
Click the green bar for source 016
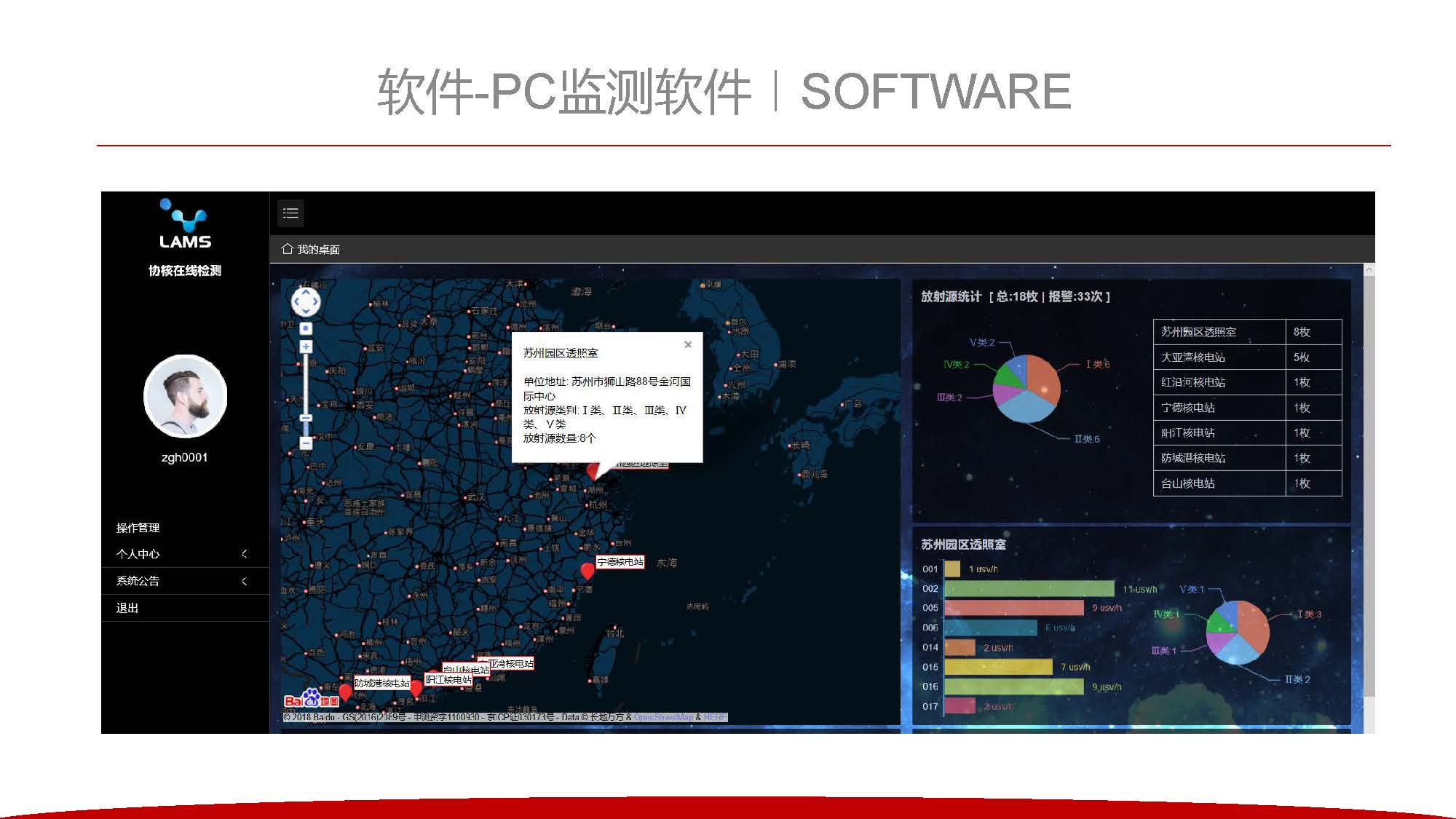pos(1015,687)
